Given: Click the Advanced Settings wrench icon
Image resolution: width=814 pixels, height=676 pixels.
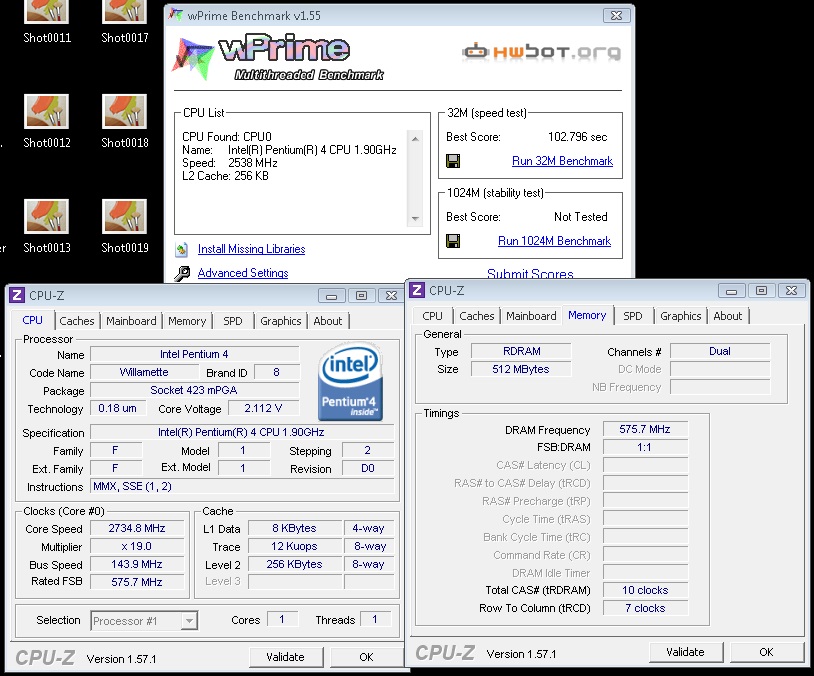Looking at the screenshot, I should click(x=182, y=273).
